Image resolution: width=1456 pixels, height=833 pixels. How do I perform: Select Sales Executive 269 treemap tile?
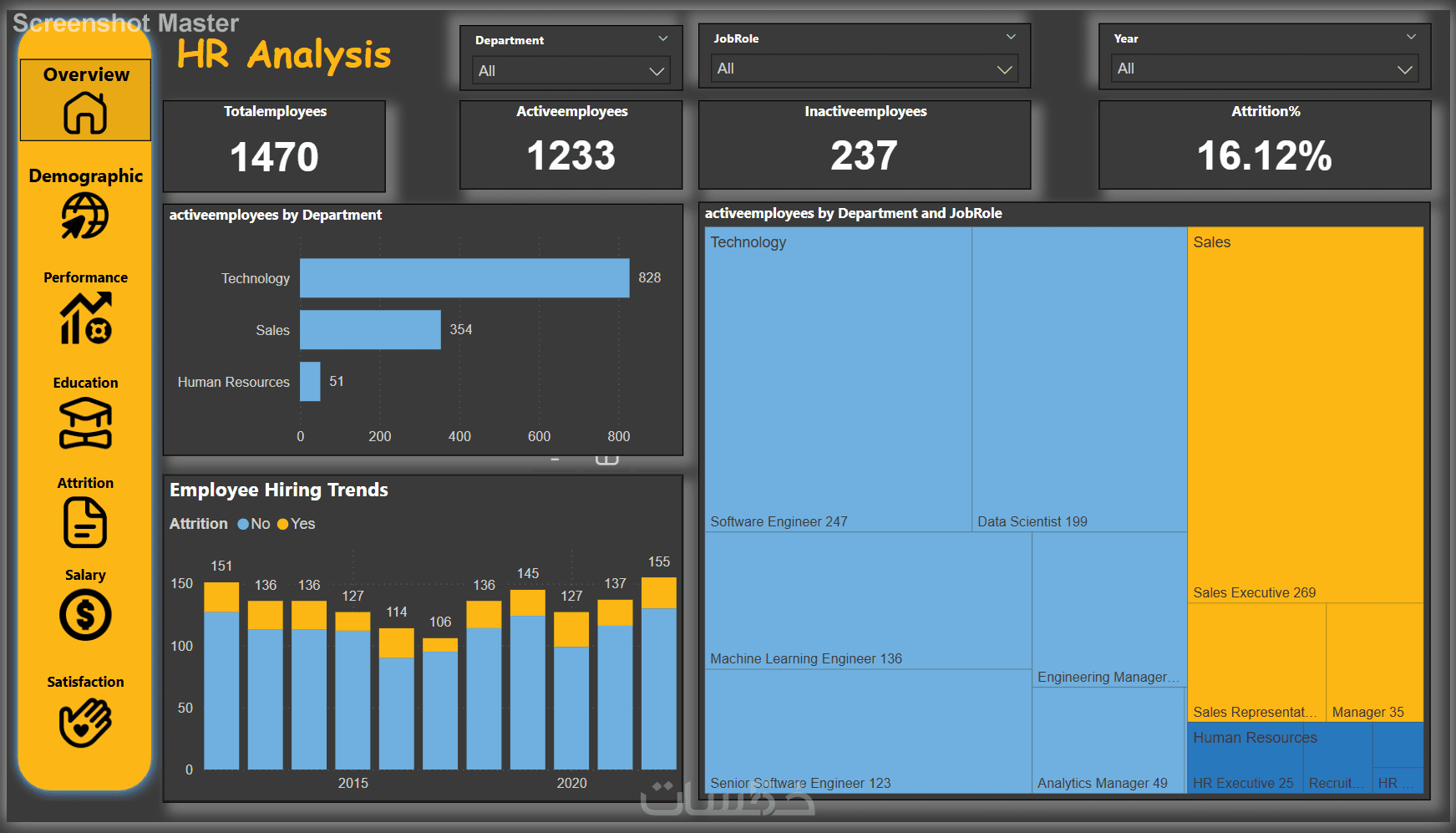1306,414
